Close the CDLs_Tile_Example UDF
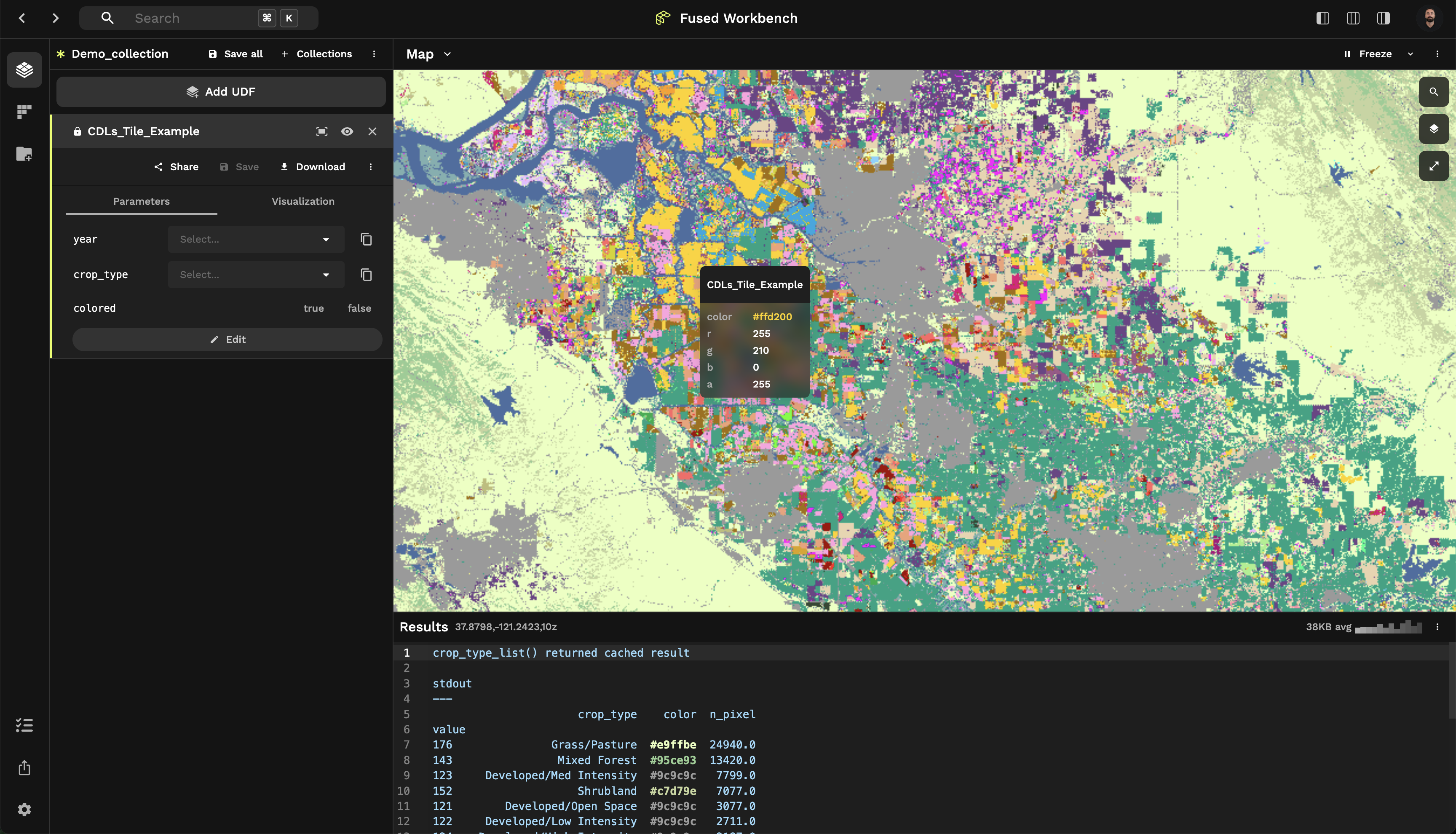 [372, 132]
